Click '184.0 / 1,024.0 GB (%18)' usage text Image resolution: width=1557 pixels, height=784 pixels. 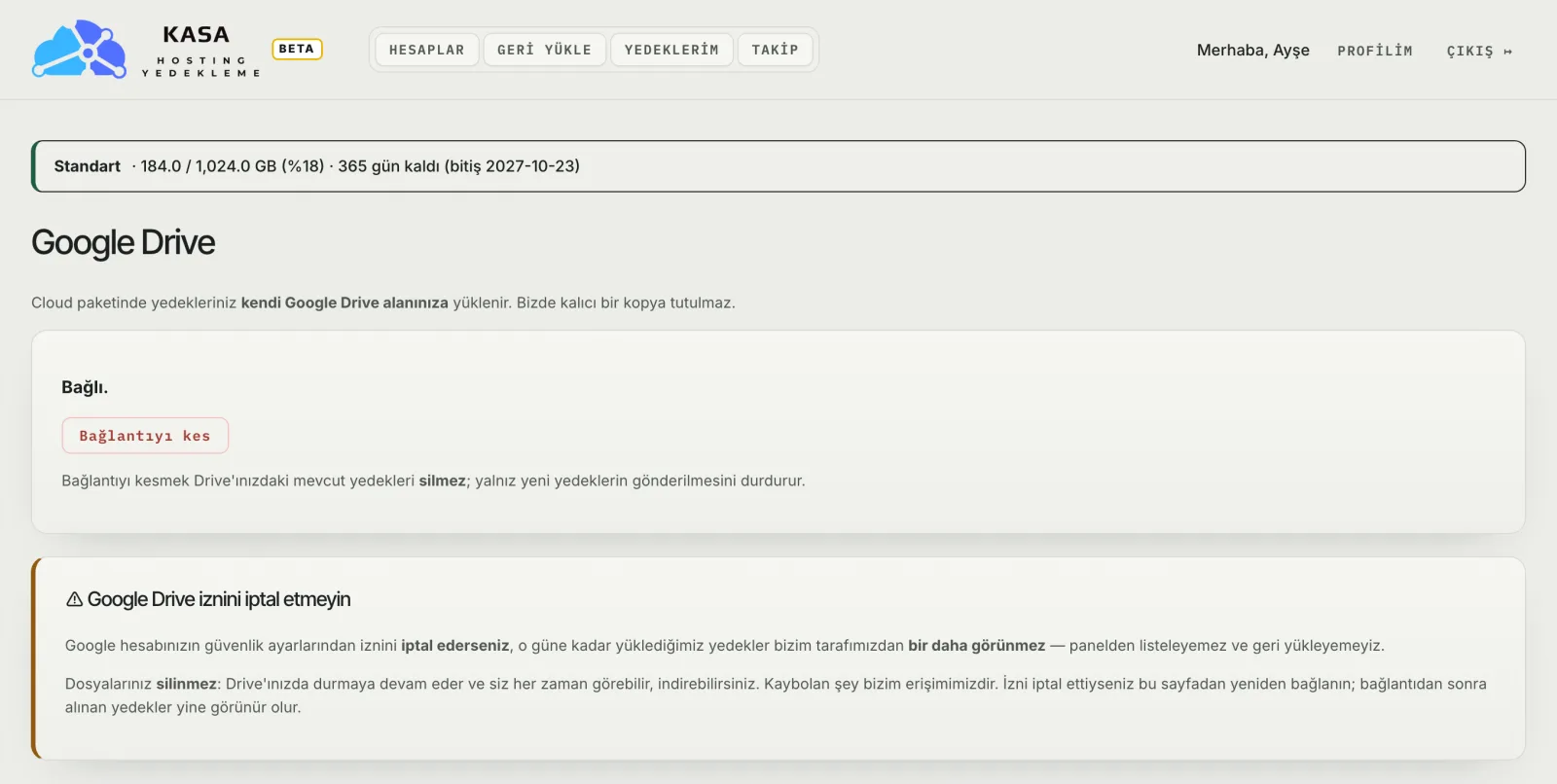tap(233, 166)
